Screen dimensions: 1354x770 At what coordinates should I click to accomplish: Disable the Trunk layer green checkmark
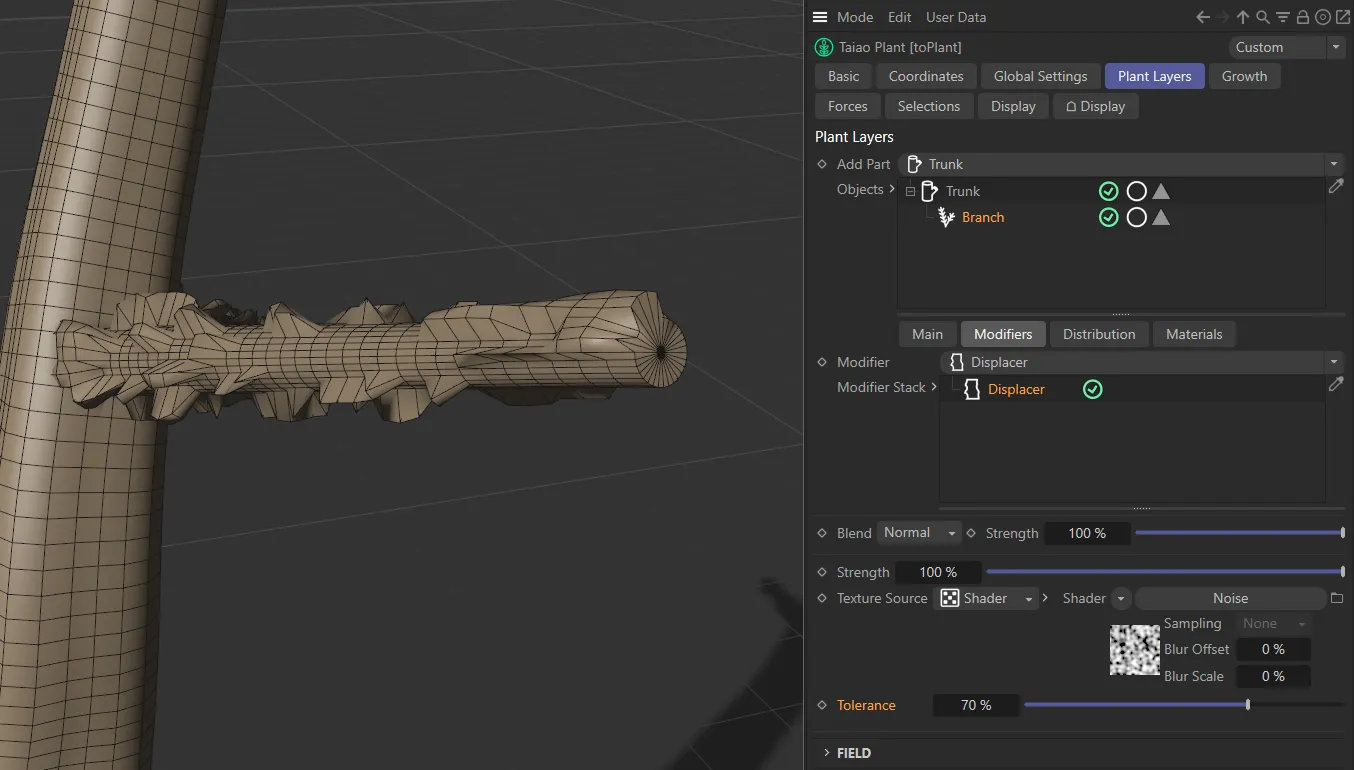click(1108, 191)
